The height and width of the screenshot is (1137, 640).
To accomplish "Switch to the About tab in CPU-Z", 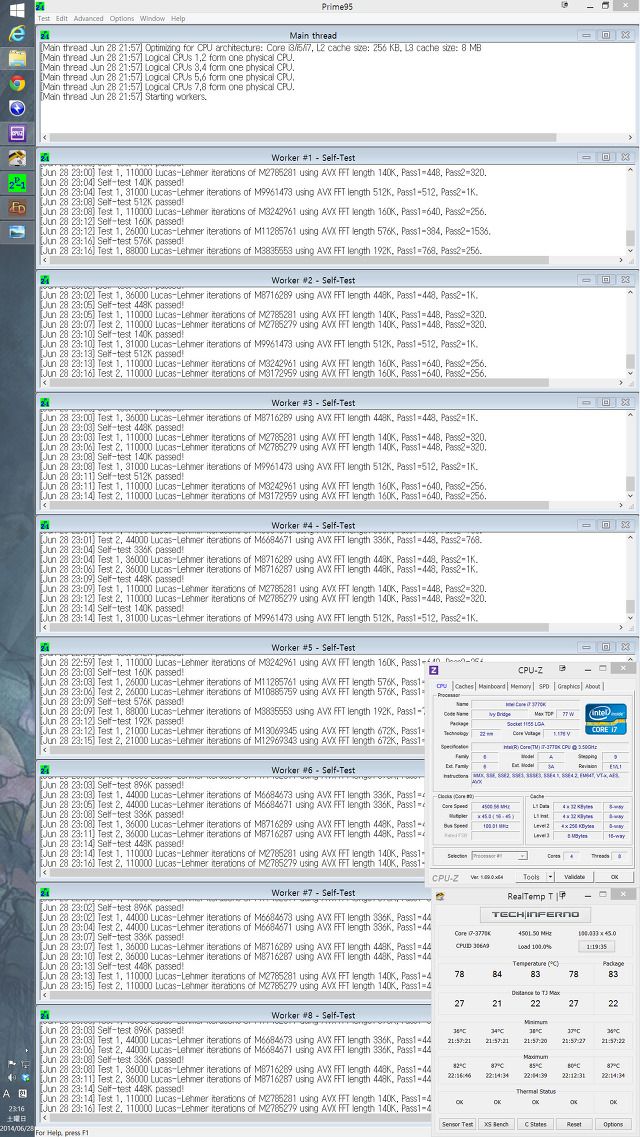I will [x=593, y=686].
